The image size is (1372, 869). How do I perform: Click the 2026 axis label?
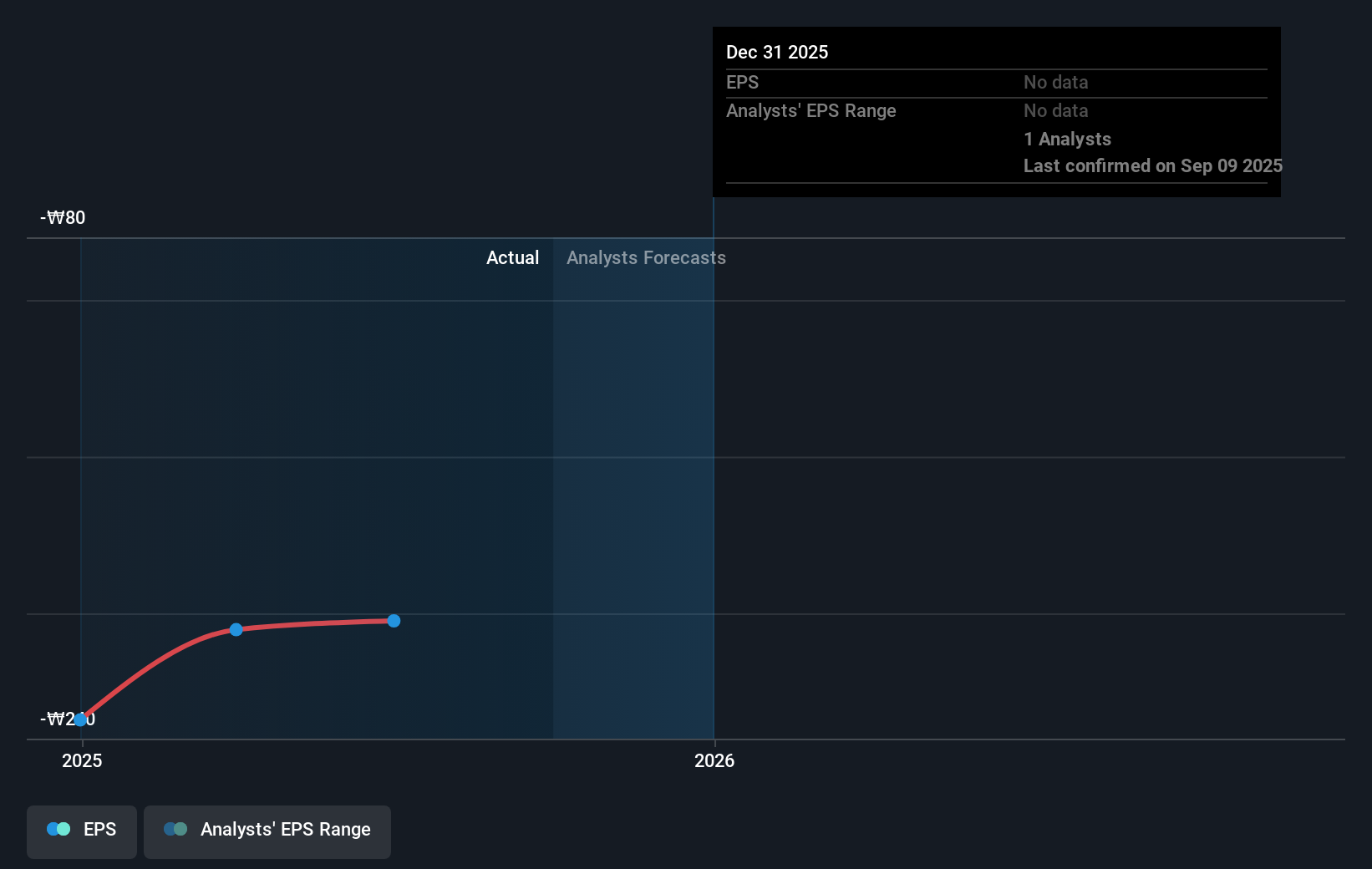click(714, 761)
